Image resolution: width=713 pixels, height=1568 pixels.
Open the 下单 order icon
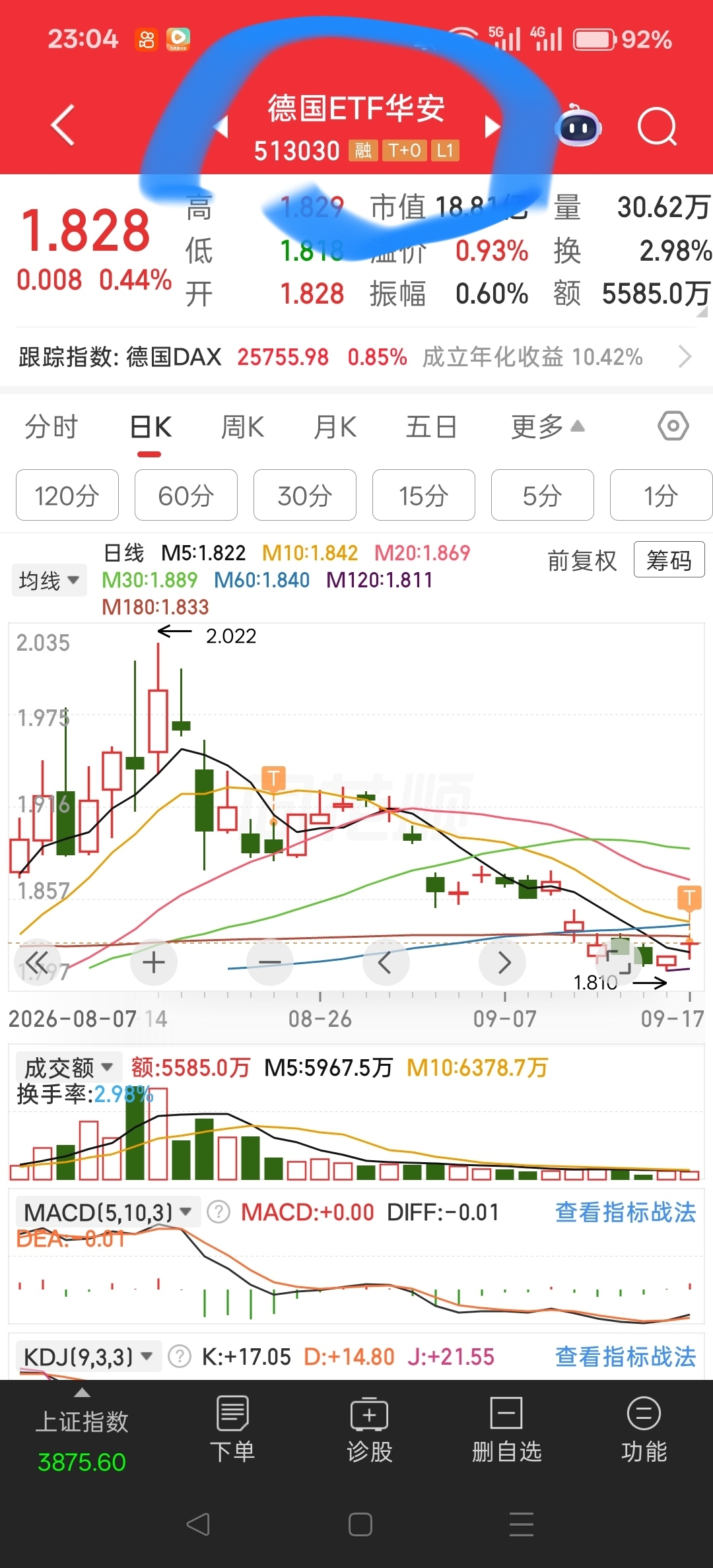coord(232,1429)
